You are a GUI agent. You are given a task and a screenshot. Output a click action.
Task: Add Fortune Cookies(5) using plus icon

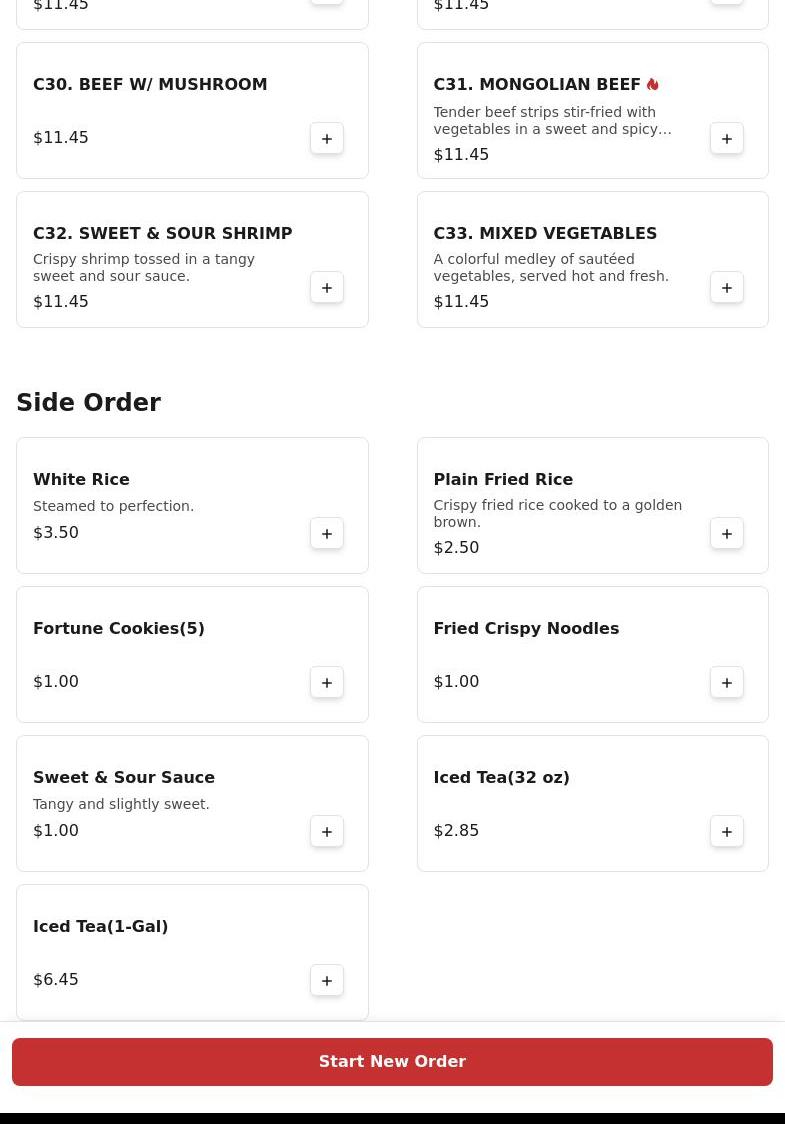pos(327,682)
